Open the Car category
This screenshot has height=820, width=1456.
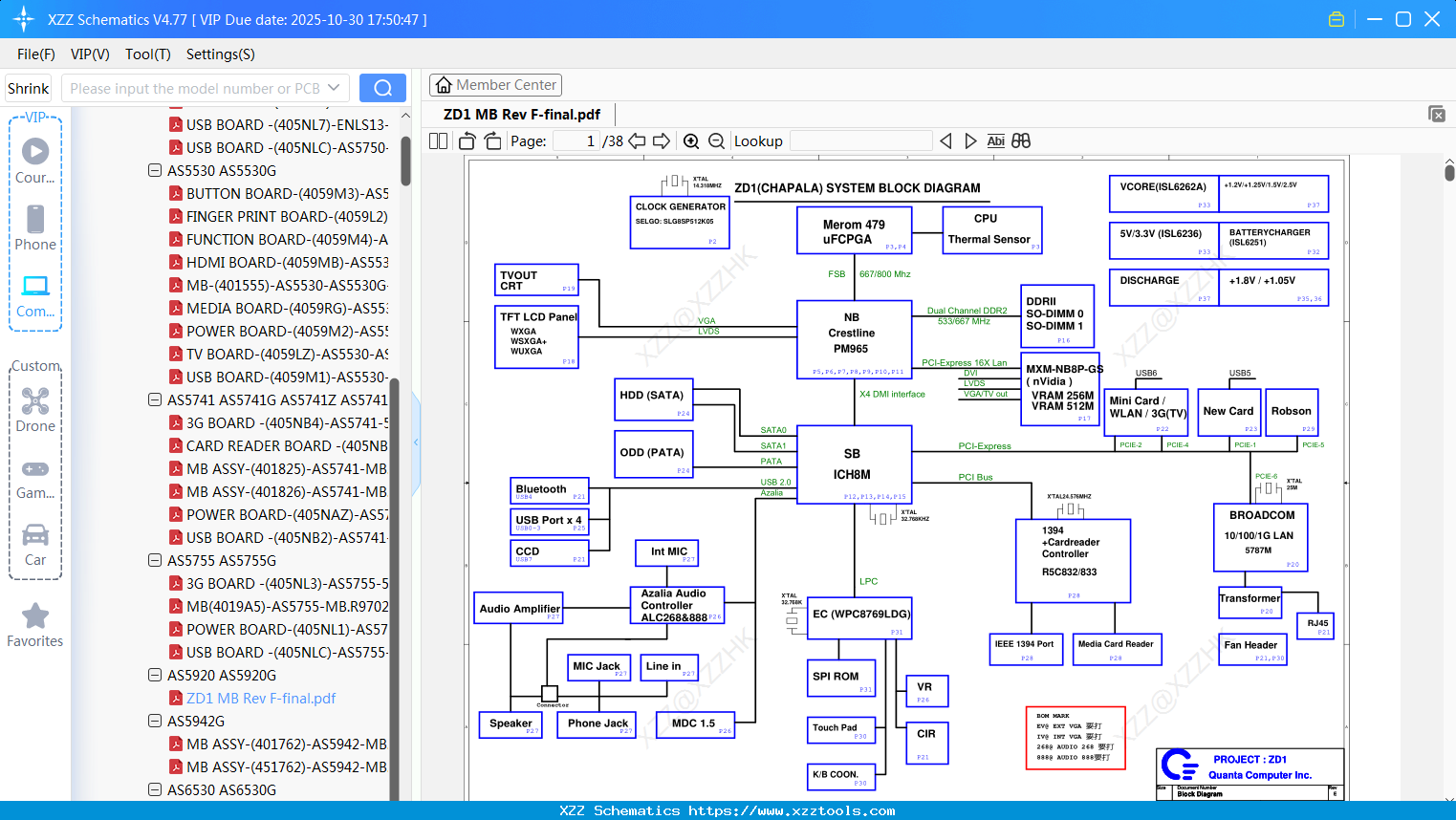35,544
